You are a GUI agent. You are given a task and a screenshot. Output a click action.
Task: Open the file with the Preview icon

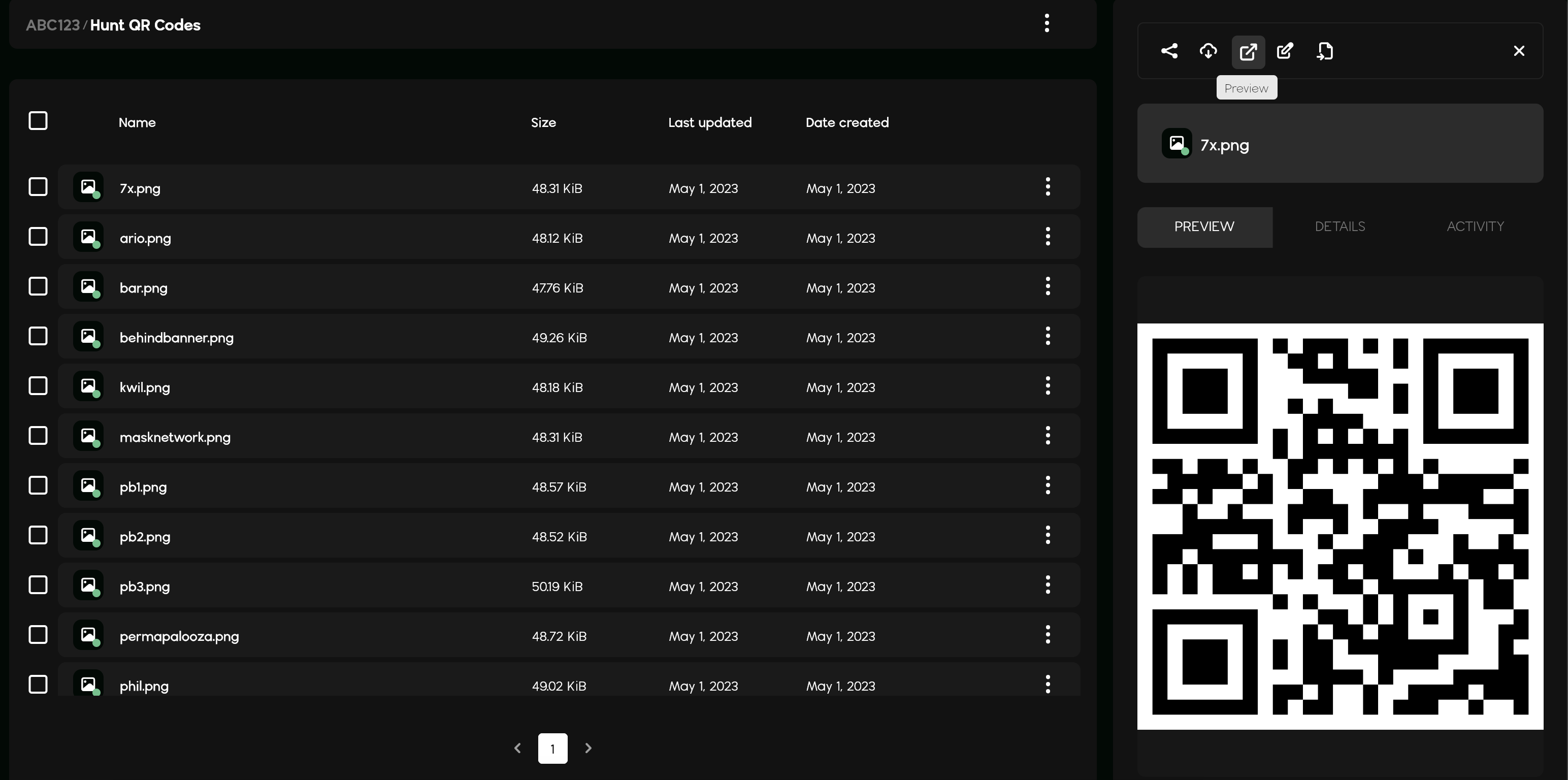click(x=1248, y=52)
